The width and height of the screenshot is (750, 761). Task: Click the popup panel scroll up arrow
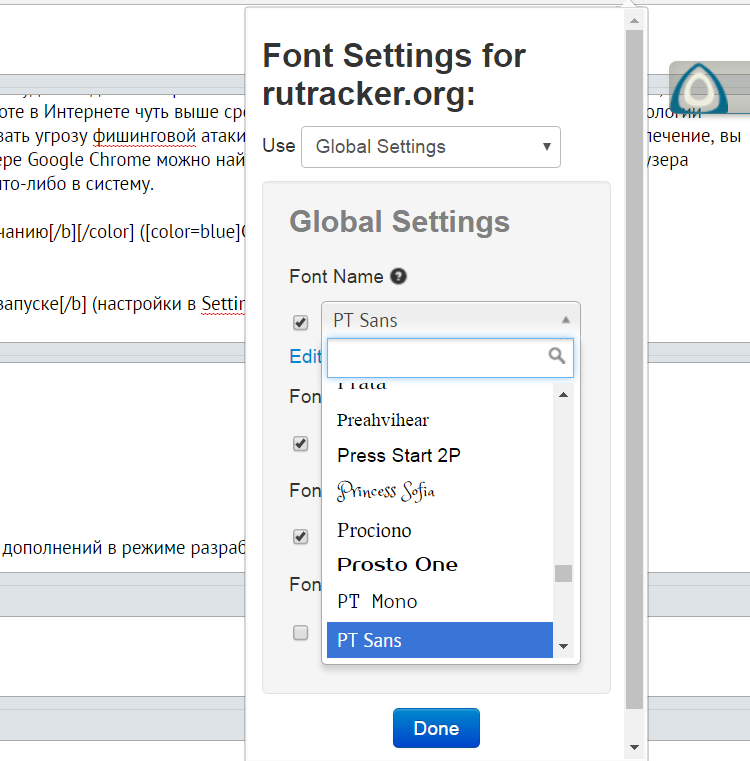click(634, 21)
